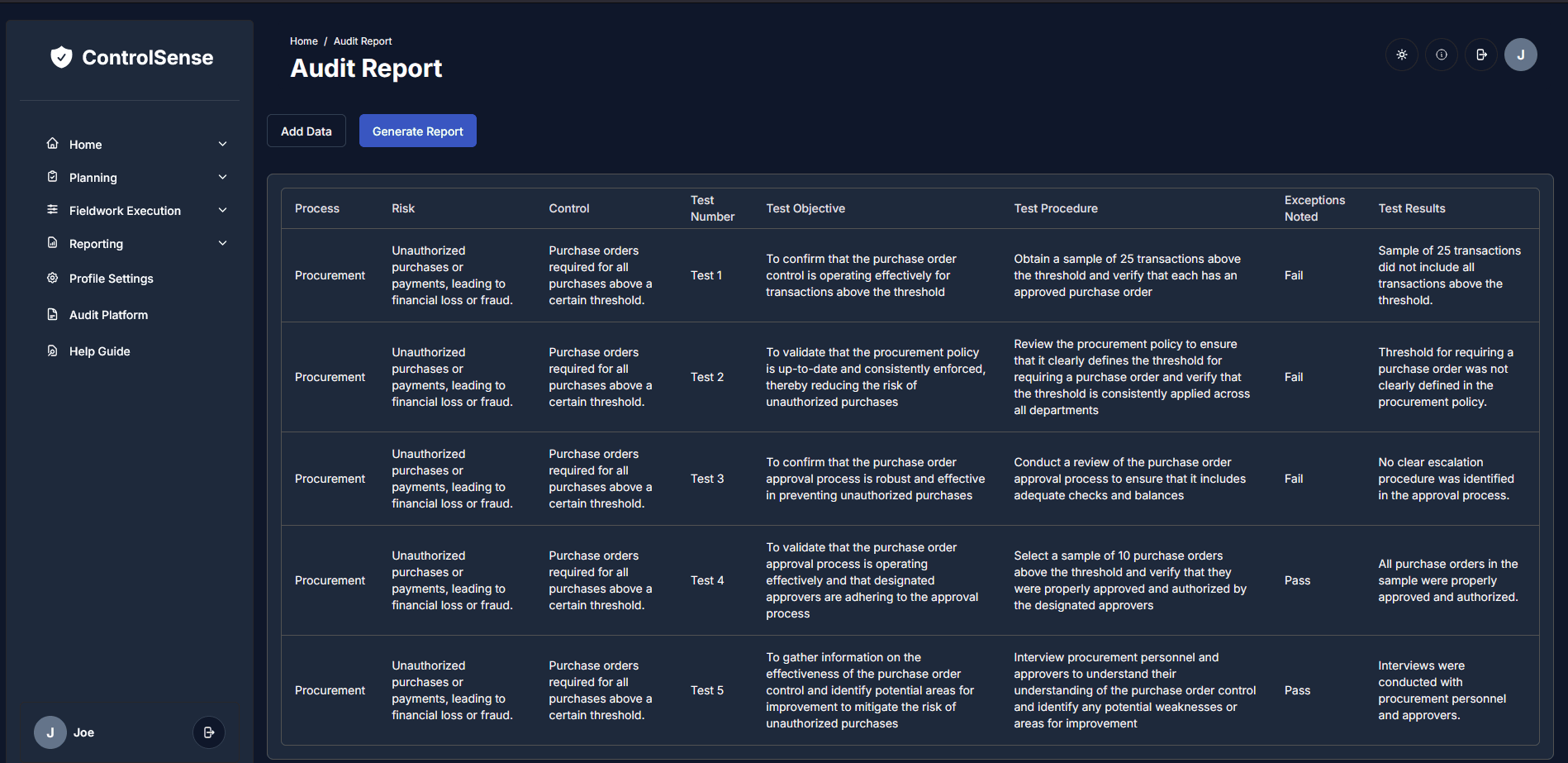The height and width of the screenshot is (763, 1568).
Task: Open Audit Platform from the sidebar
Action: (x=108, y=315)
